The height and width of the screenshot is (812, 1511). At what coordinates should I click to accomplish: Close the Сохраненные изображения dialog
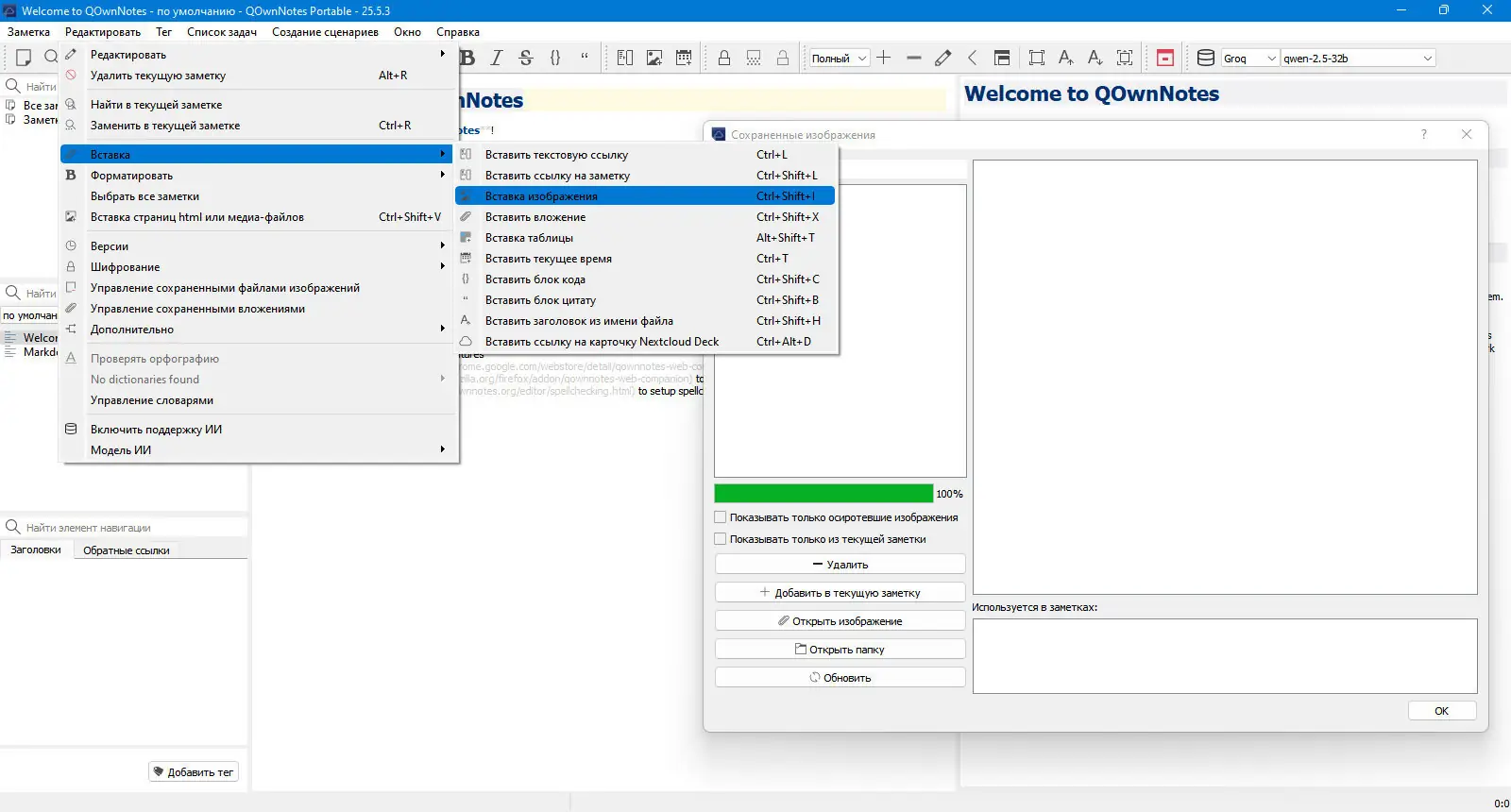(1467, 134)
